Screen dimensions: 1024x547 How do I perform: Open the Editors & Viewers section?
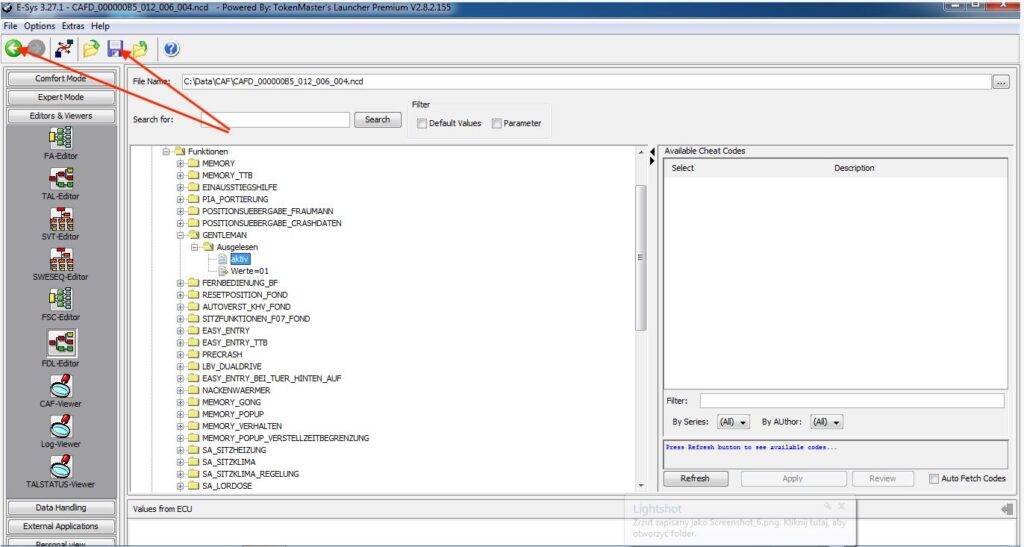[61, 116]
